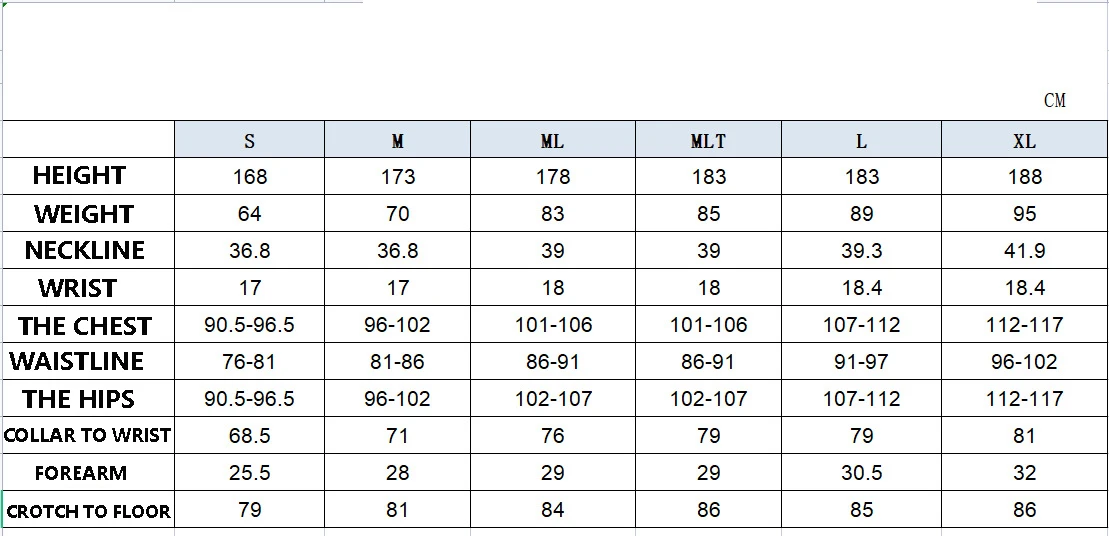Select the HEIGHT row label
This screenshot has width=1109, height=536.
pyautogui.click(x=79, y=176)
